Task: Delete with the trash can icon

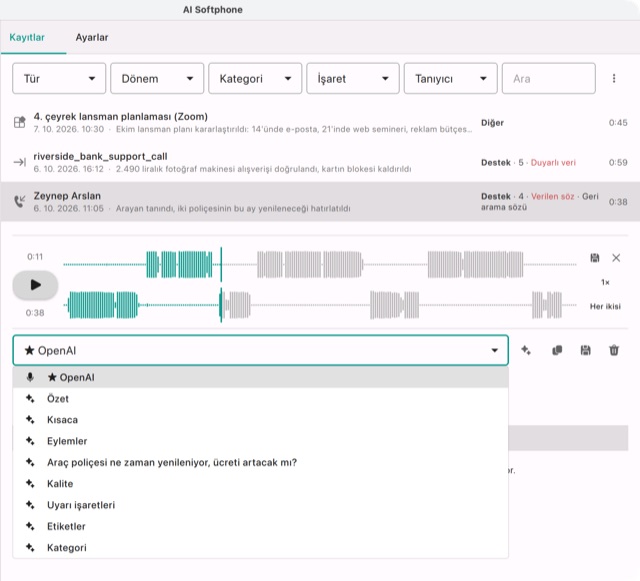Action: tap(614, 350)
